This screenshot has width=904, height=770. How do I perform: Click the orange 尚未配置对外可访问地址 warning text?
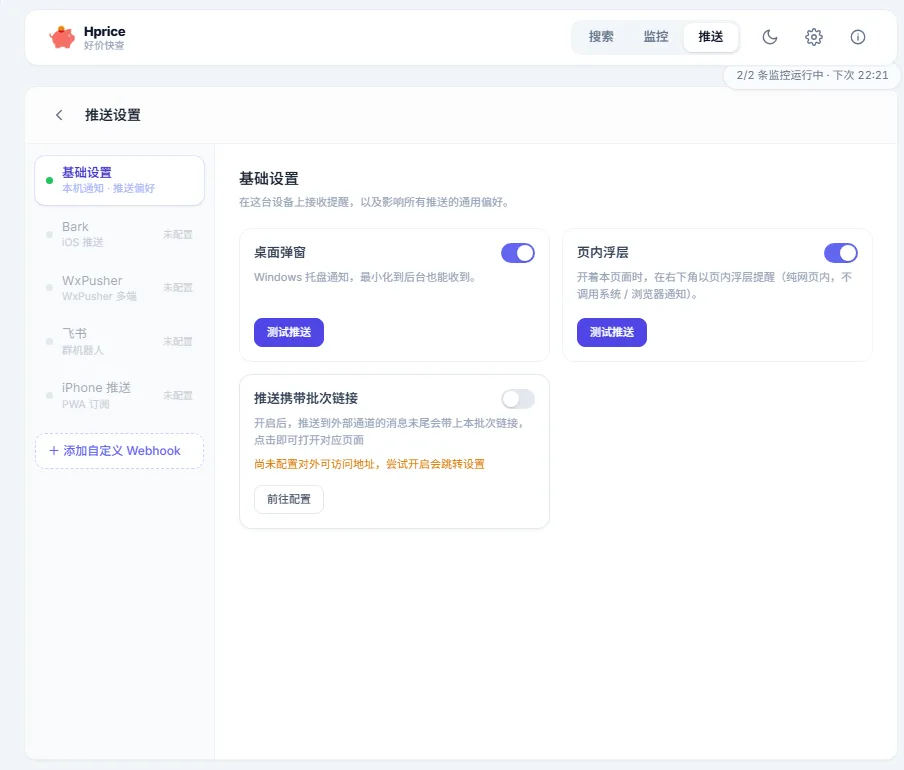pyautogui.click(x=369, y=464)
